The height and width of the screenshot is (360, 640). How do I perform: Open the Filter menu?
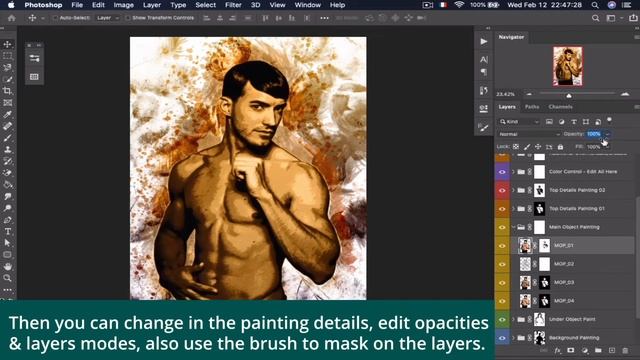coord(233,5)
